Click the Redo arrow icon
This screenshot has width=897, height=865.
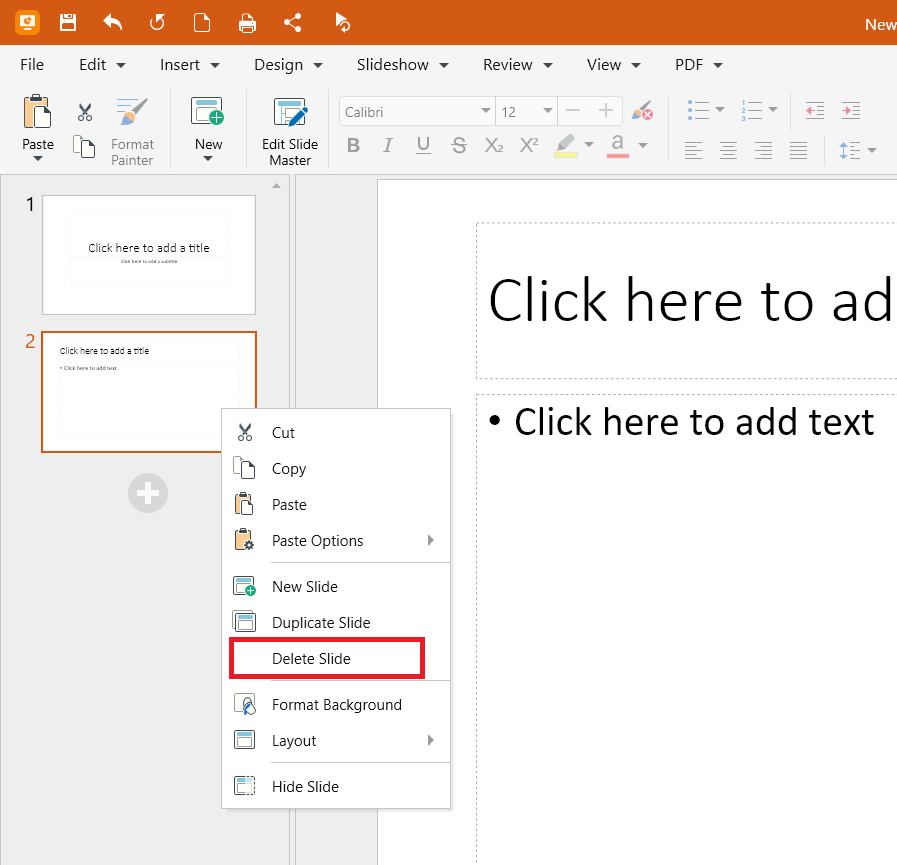[157, 23]
